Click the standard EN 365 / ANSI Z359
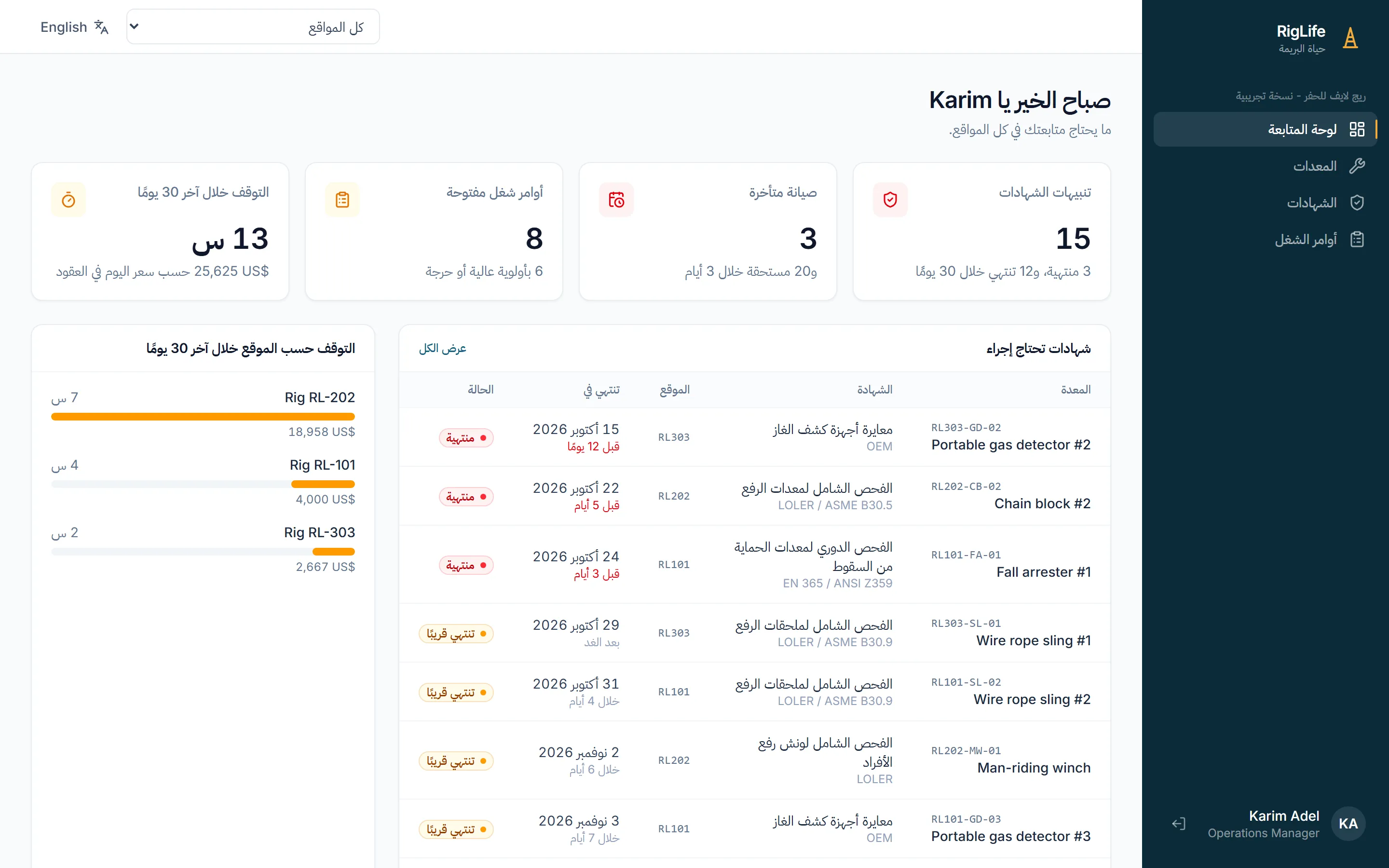 pyautogui.click(x=837, y=583)
